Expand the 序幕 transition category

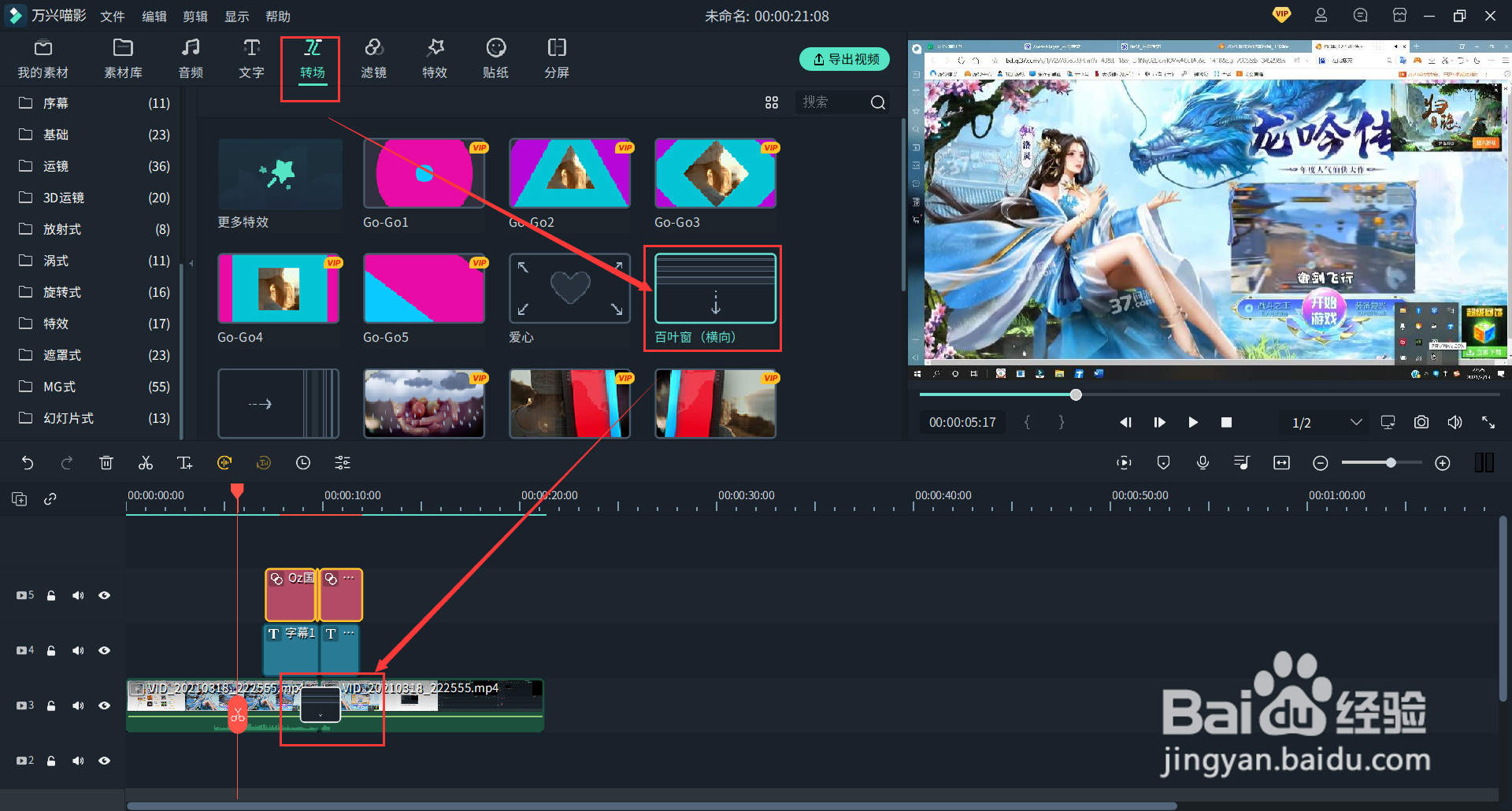click(x=94, y=103)
